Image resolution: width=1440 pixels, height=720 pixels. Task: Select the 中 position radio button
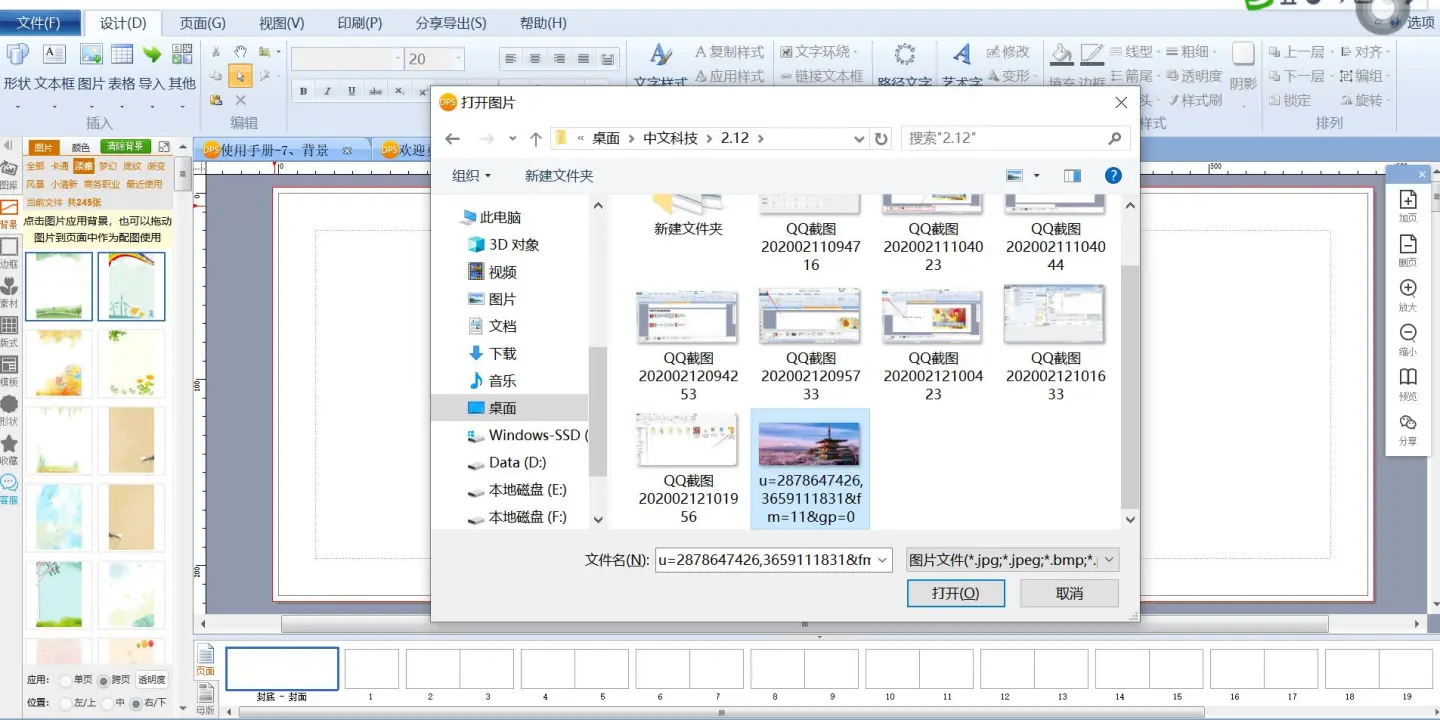click(x=105, y=703)
